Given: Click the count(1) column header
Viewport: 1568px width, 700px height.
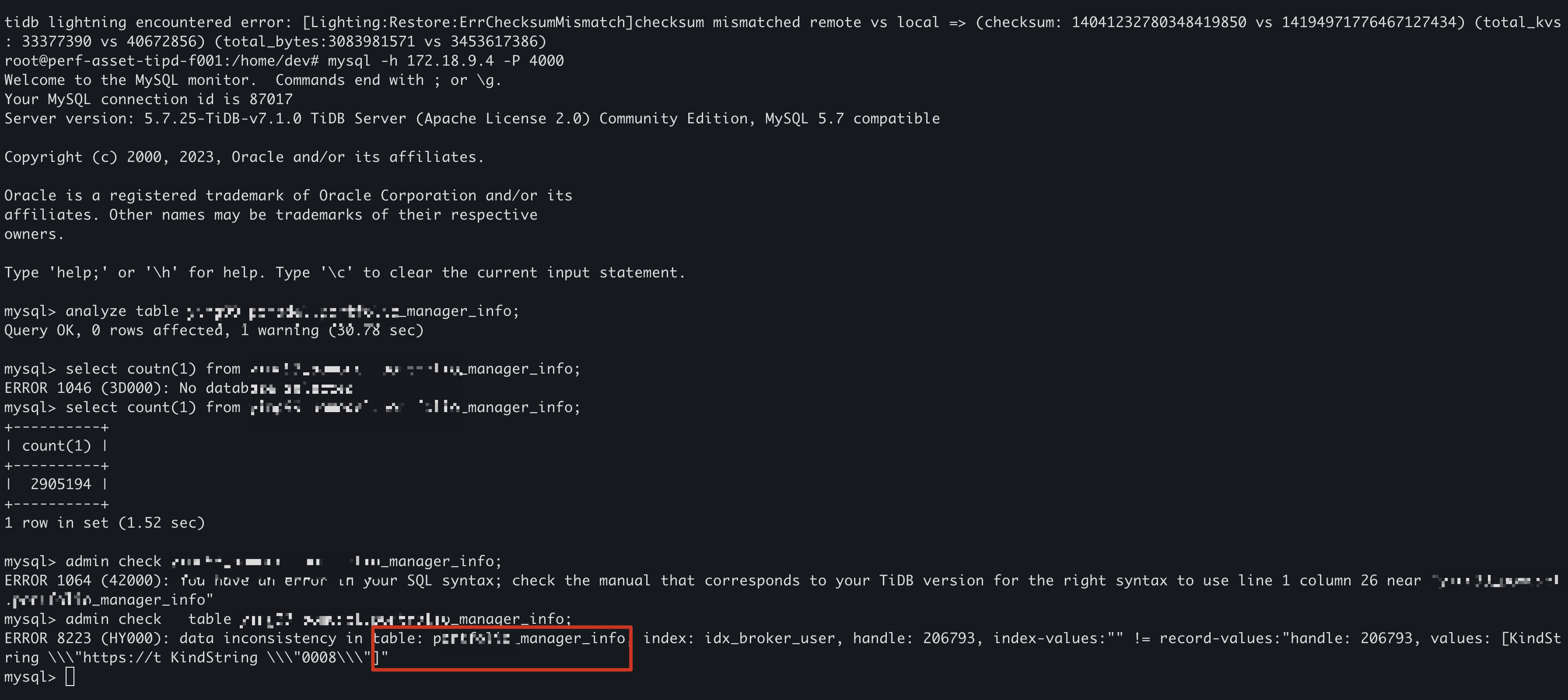Looking at the screenshot, I should click(x=56, y=445).
